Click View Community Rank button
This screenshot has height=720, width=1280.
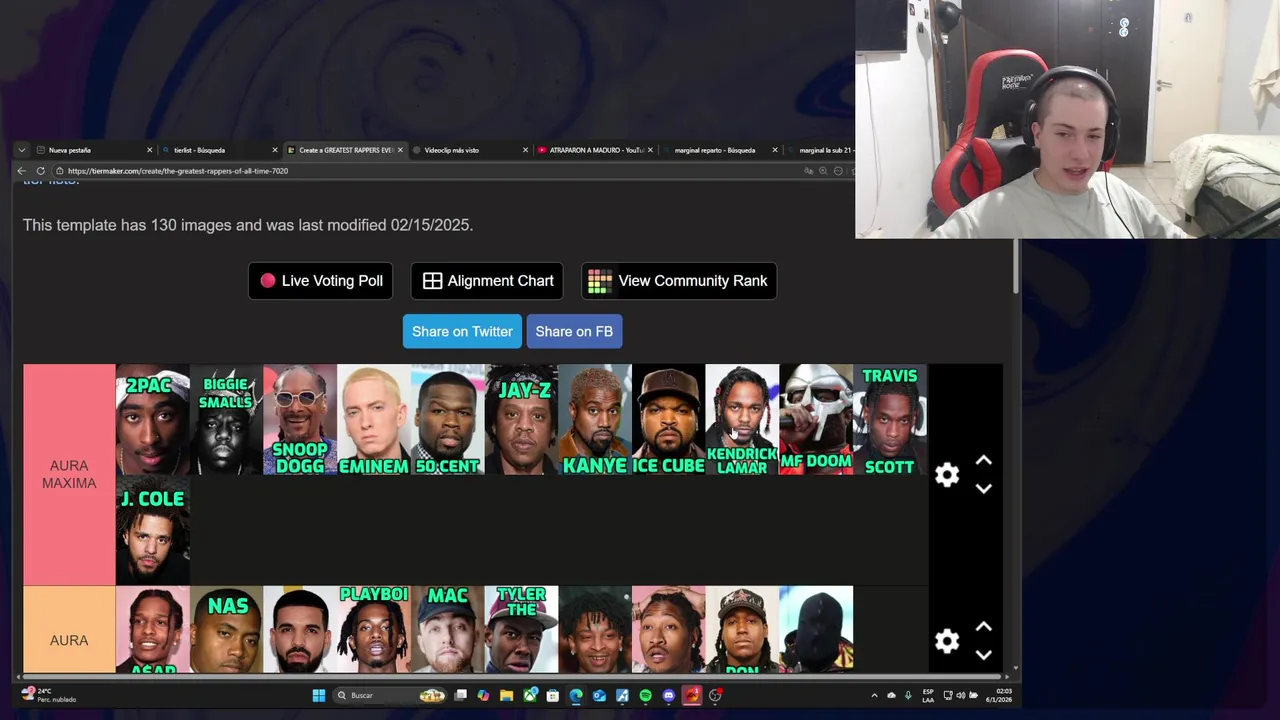click(679, 281)
